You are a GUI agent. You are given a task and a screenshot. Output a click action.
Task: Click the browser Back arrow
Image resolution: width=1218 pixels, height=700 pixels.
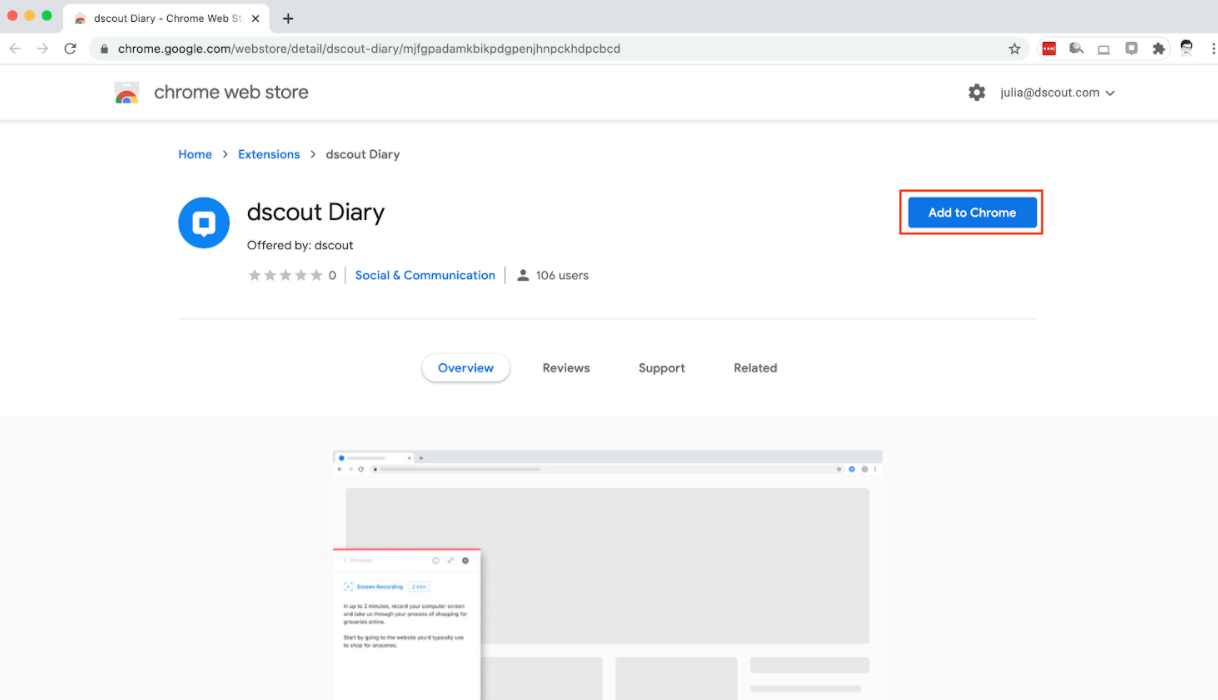pyautogui.click(x=15, y=48)
